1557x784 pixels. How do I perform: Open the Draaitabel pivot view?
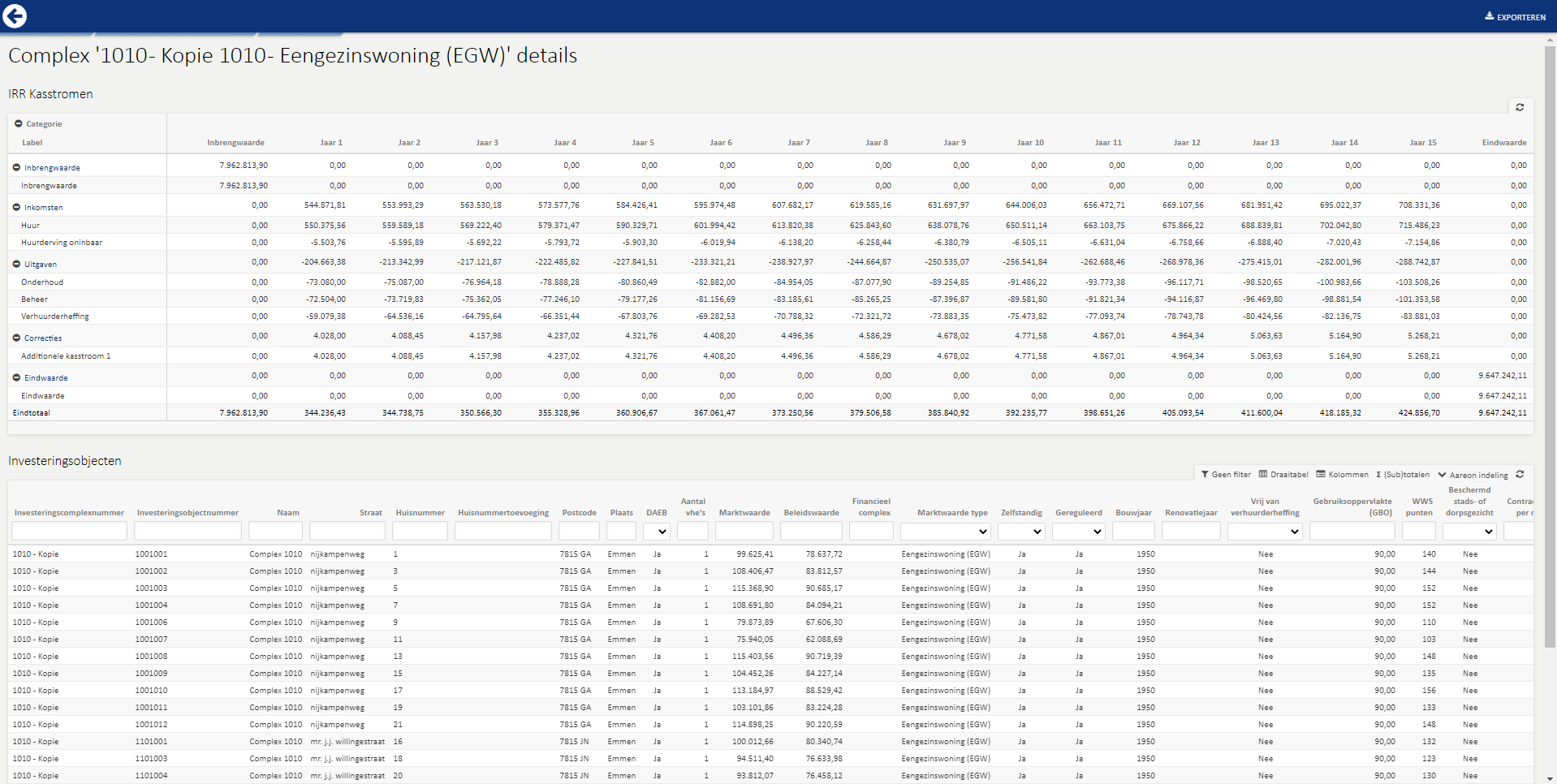pos(1283,475)
